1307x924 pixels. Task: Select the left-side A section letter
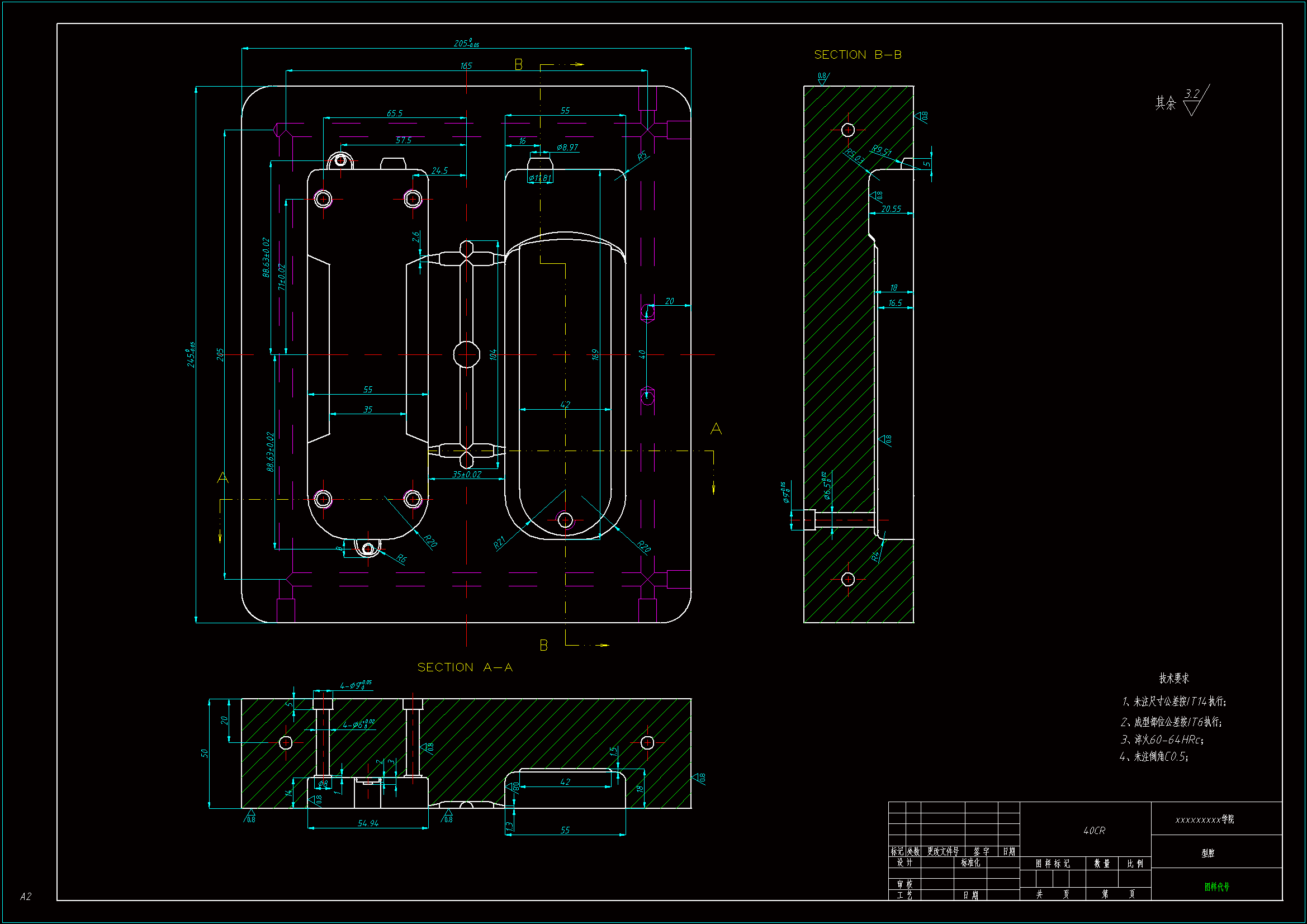click(222, 478)
